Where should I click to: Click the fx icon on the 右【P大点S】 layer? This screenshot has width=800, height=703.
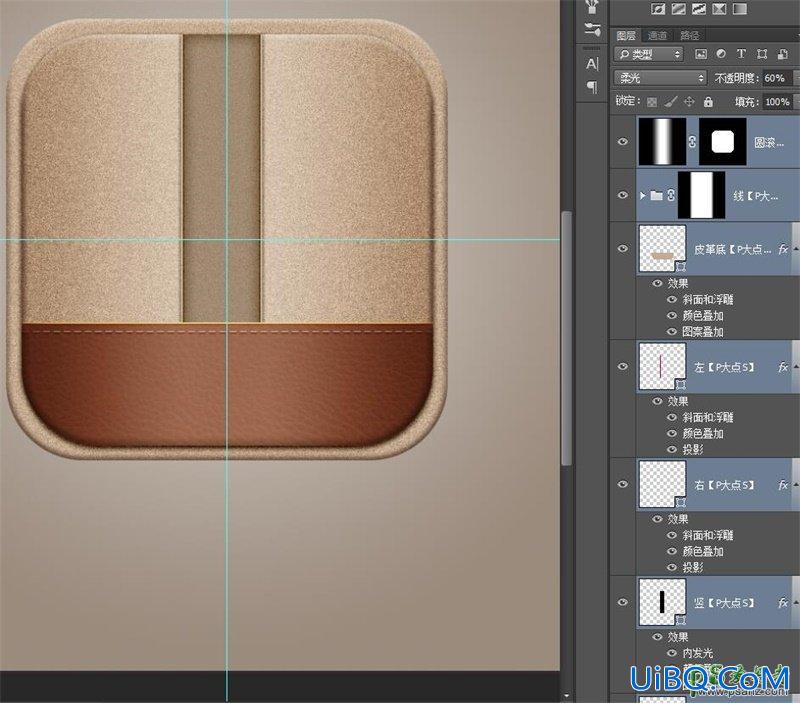783,485
